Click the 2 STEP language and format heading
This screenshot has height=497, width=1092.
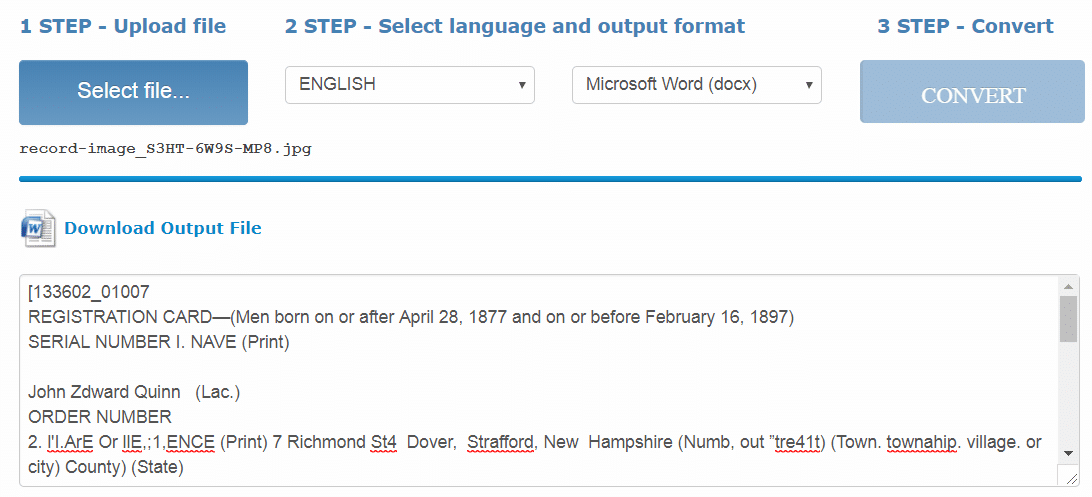pos(515,26)
